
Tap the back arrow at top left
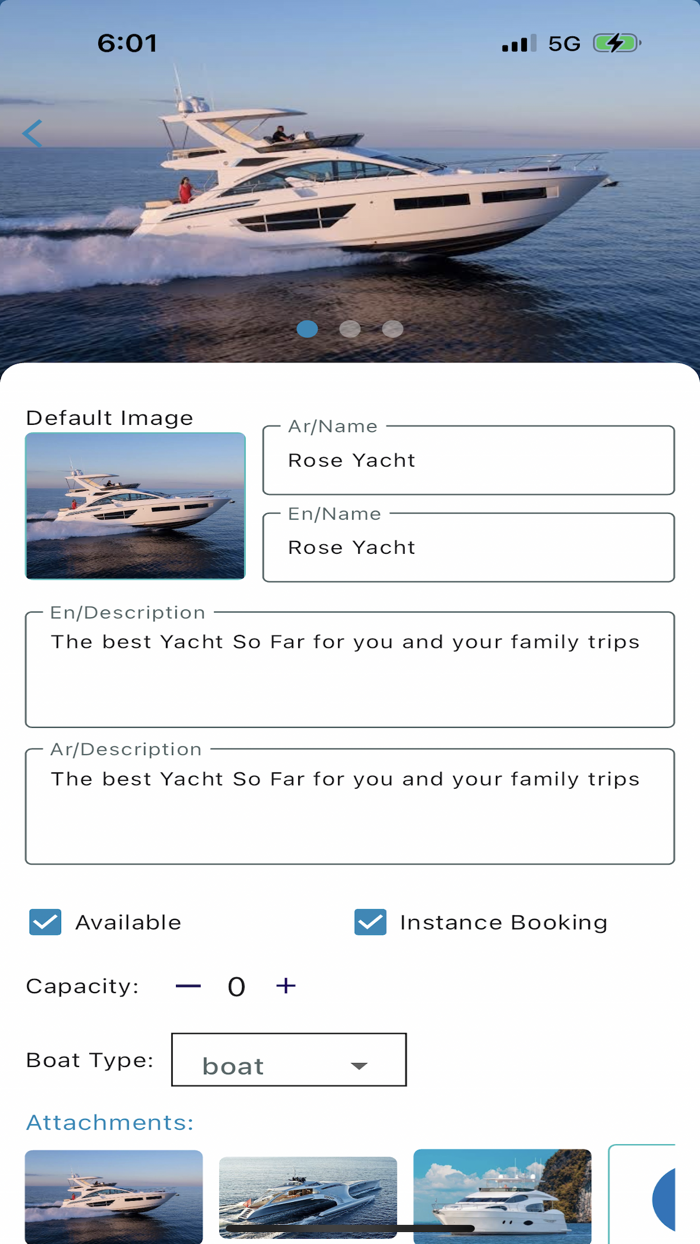pos(31,133)
